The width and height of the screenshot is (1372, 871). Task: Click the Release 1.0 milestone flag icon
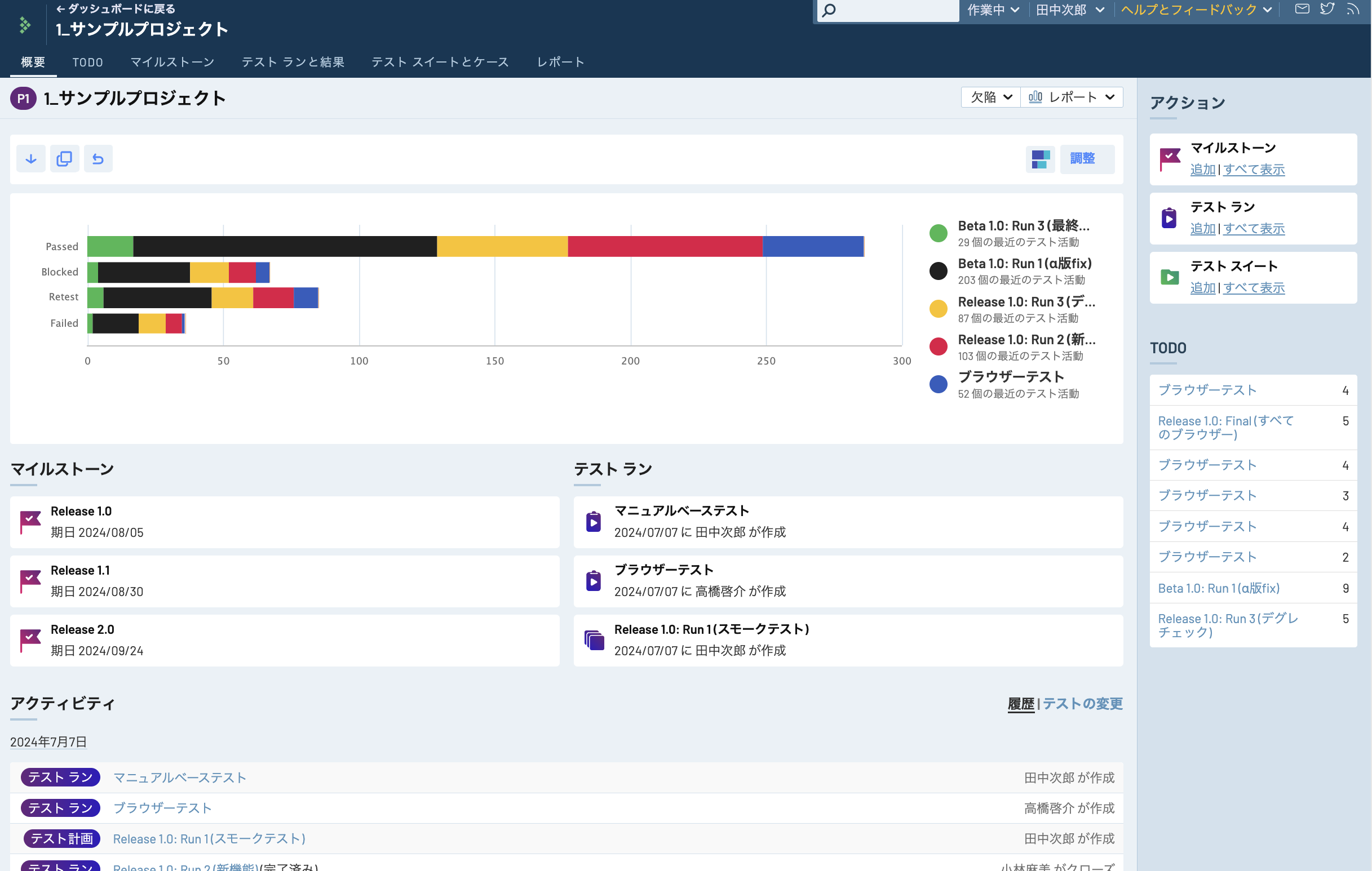coord(30,521)
